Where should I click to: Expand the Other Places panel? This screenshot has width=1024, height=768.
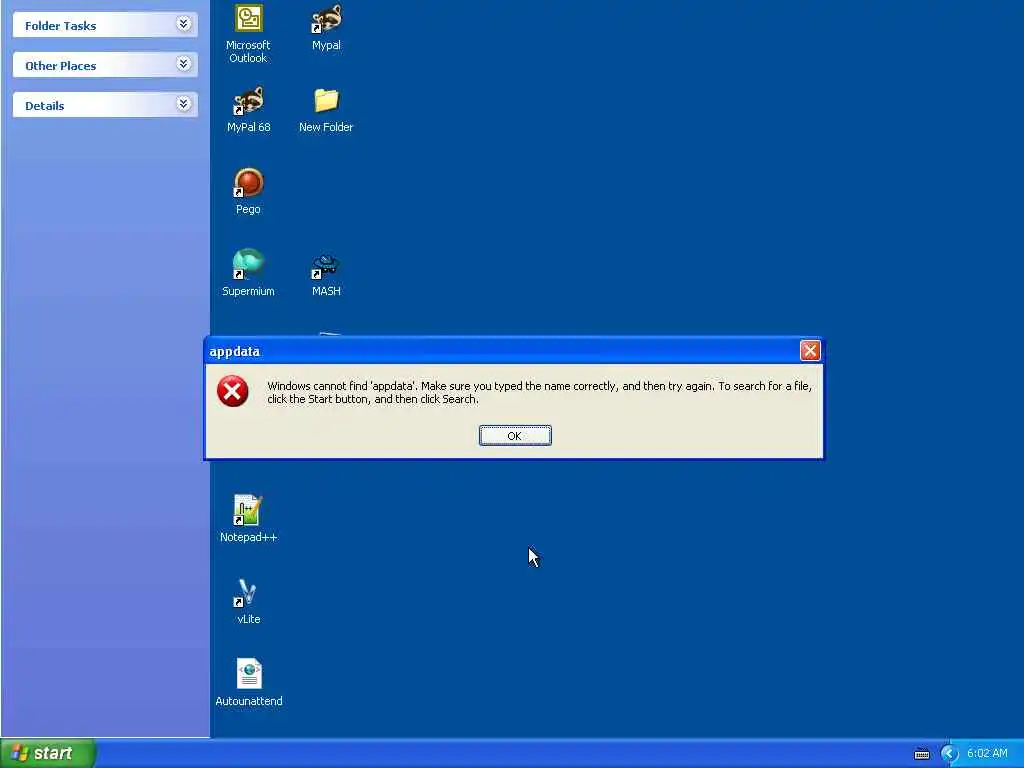pyautogui.click(x=184, y=65)
